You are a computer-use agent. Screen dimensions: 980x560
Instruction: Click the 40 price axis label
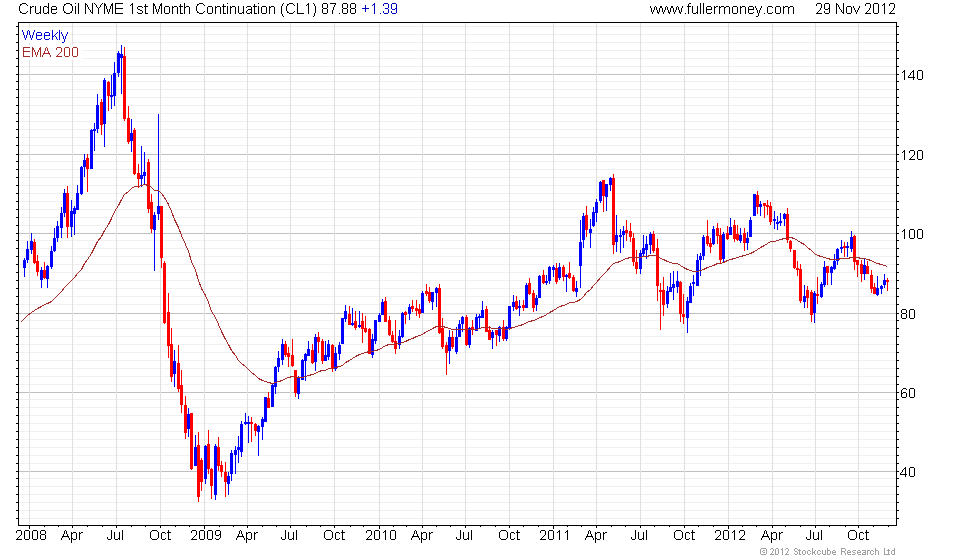[x=908, y=472]
